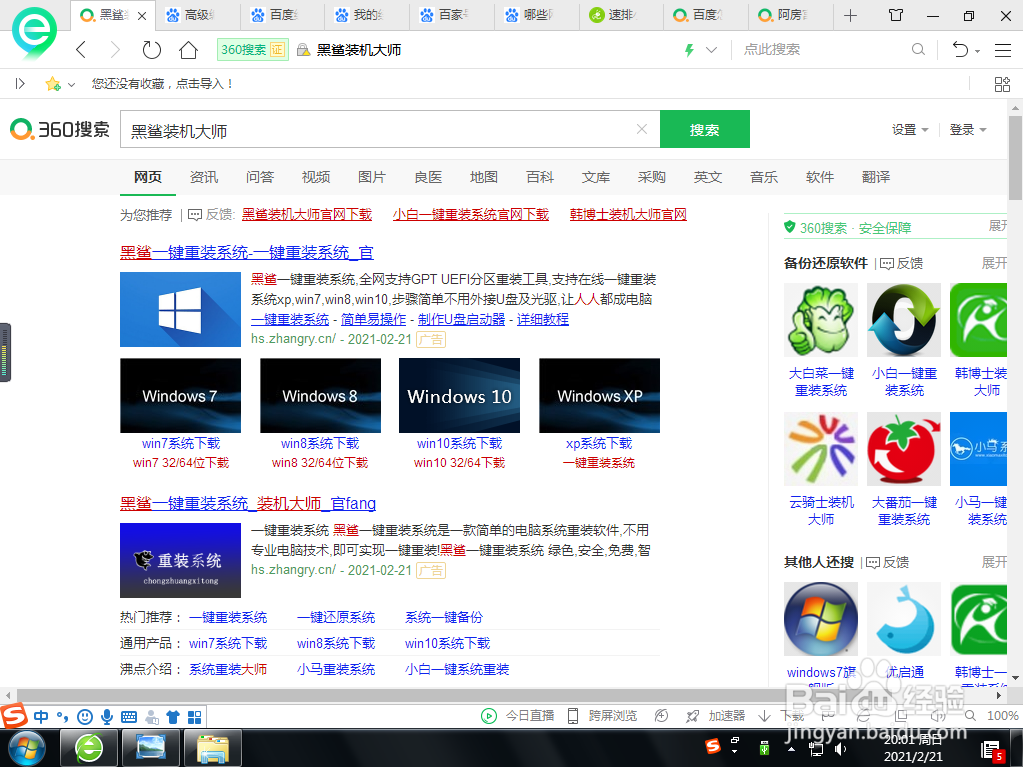
Task: Click the 详细教程 sub-link
Action: tap(543, 319)
